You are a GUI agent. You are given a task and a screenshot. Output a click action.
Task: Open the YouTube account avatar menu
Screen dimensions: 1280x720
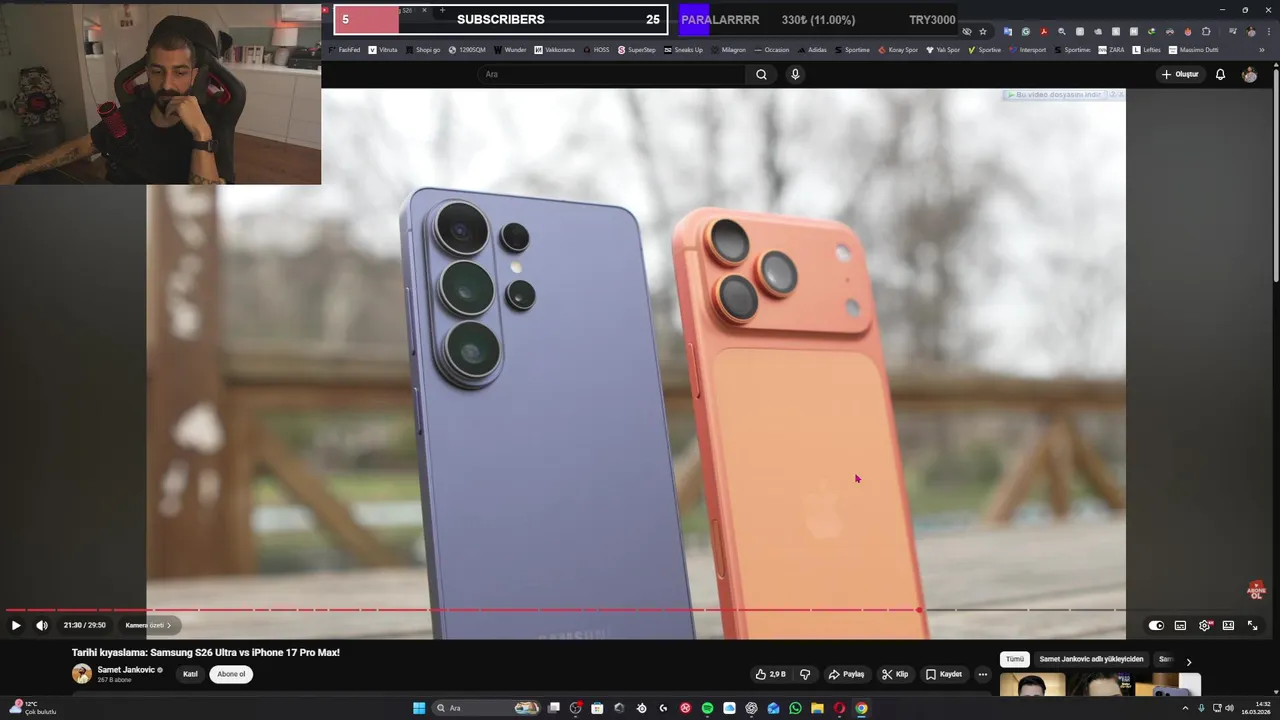point(1249,74)
